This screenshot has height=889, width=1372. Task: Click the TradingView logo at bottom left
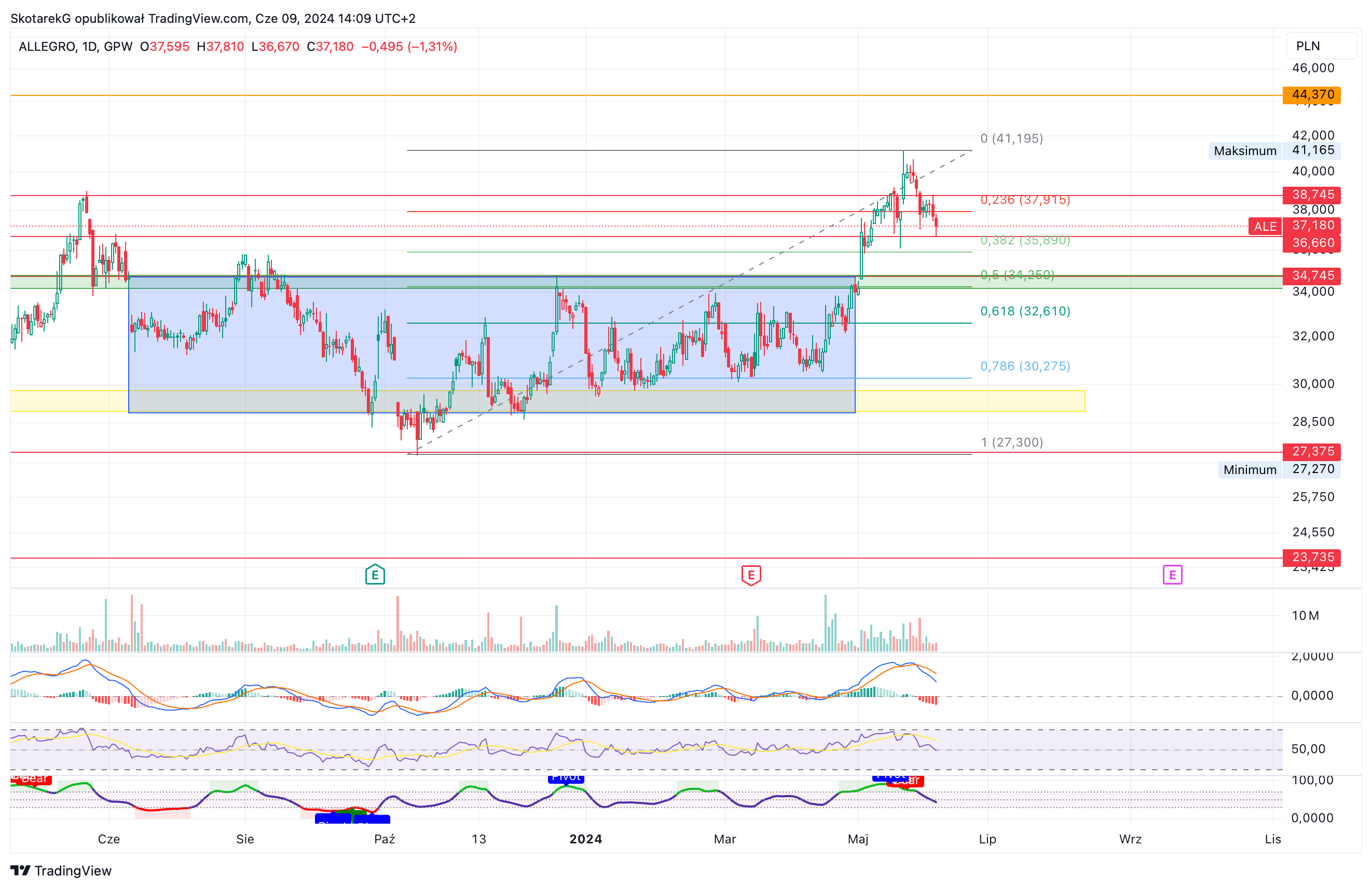[61, 870]
